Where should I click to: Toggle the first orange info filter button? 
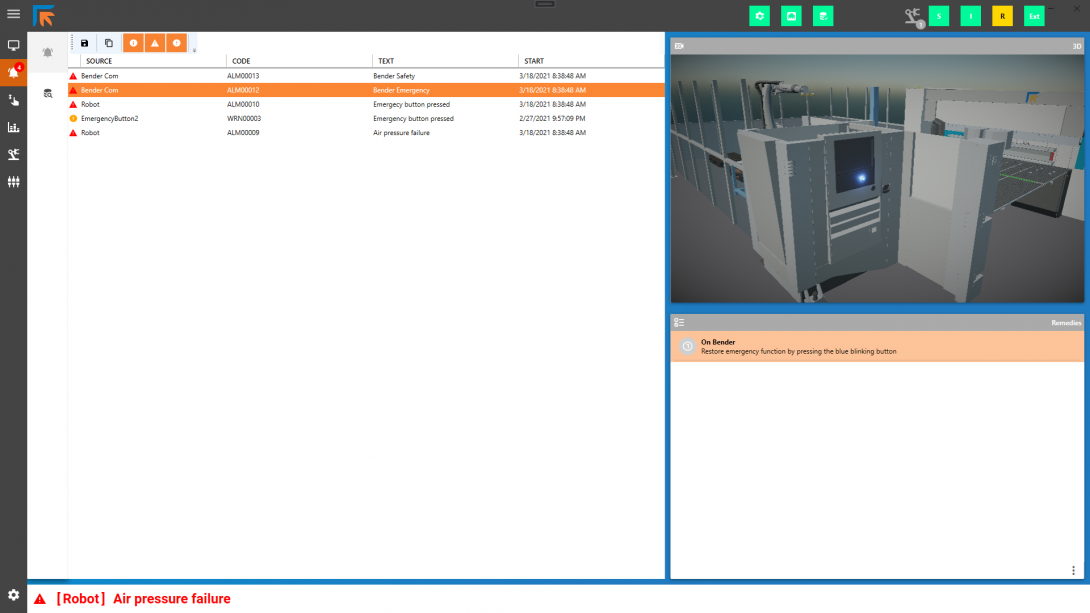(133, 43)
